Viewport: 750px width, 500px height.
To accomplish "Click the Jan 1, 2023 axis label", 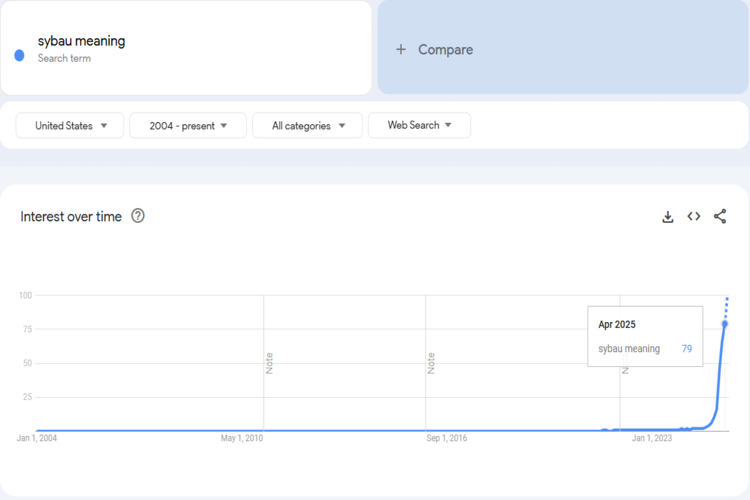I will (651, 438).
